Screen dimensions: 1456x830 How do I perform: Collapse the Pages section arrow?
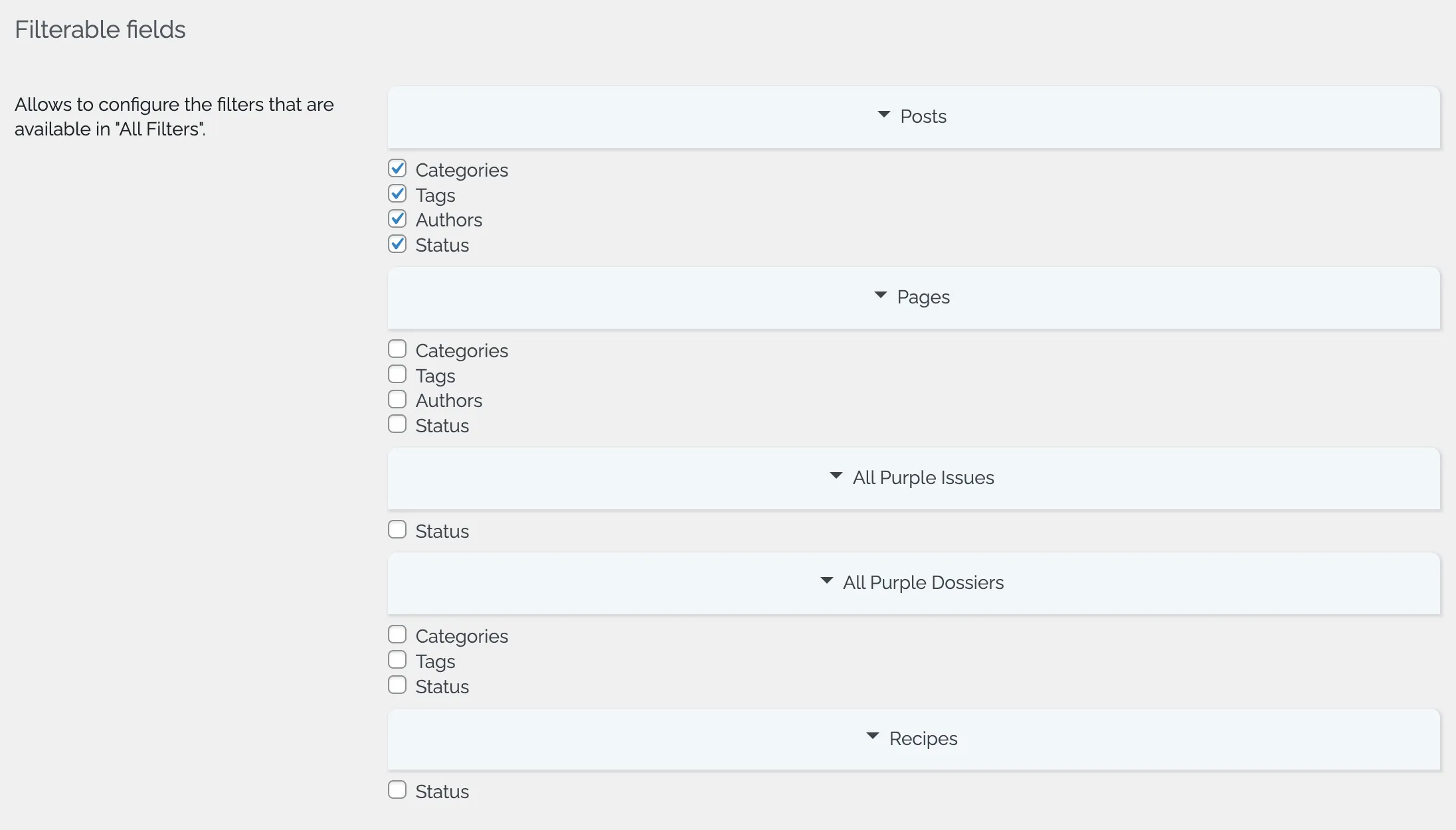tap(880, 295)
